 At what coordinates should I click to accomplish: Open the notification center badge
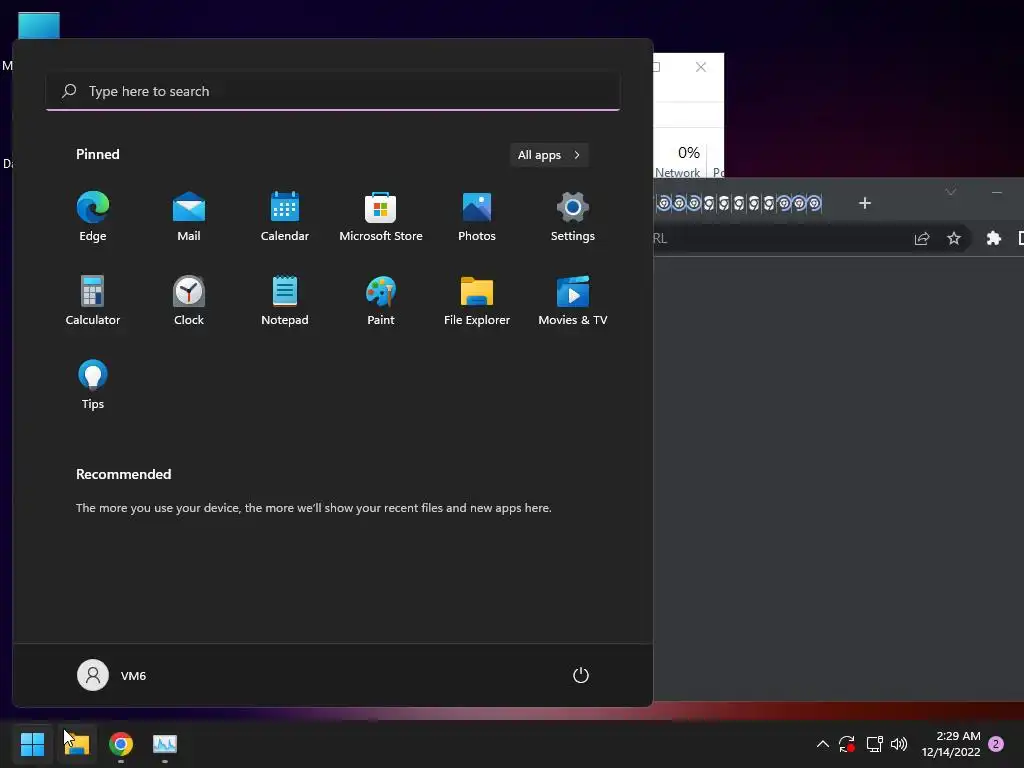click(996, 744)
